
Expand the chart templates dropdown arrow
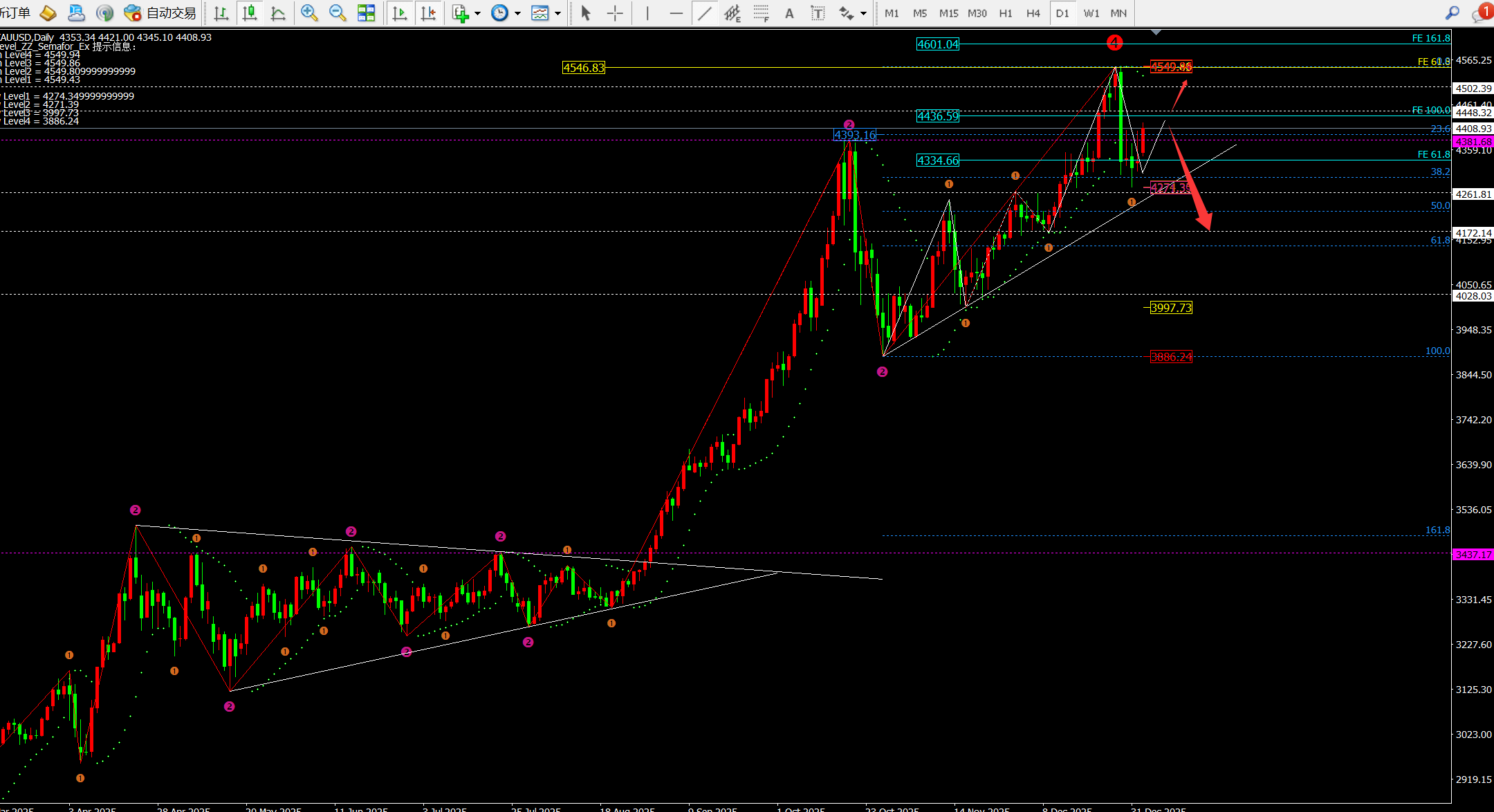coord(557,14)
